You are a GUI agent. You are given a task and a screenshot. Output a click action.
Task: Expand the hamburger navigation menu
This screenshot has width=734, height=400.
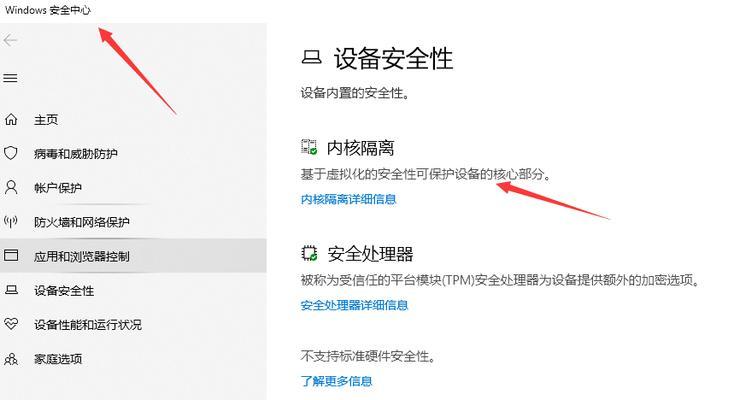tap(10, 78)
